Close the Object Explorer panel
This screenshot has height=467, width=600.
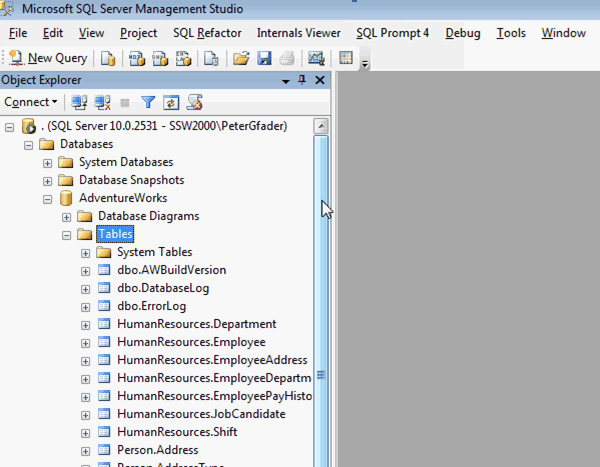tap(320, 80)
